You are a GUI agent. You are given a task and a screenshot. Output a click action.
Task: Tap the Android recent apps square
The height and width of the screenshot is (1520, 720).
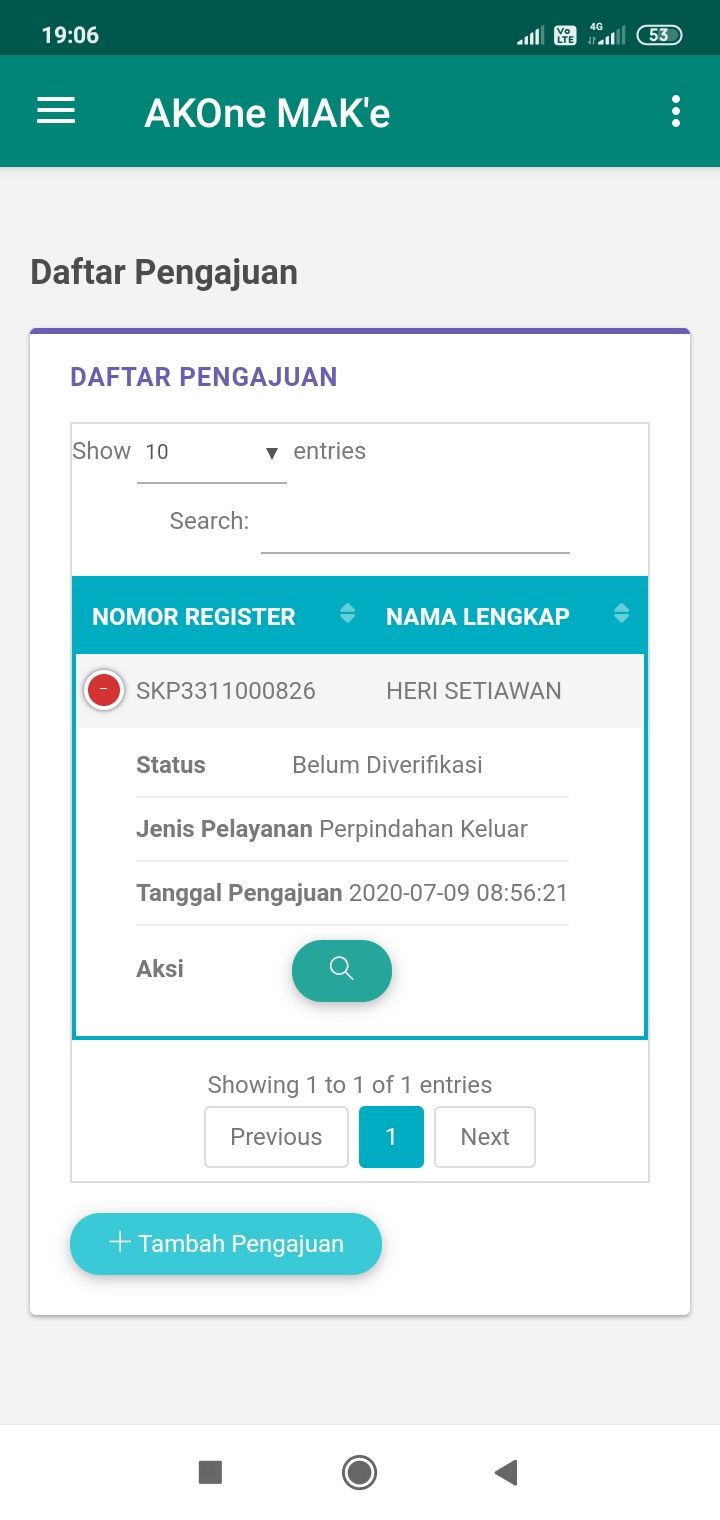coord(210,1472)
